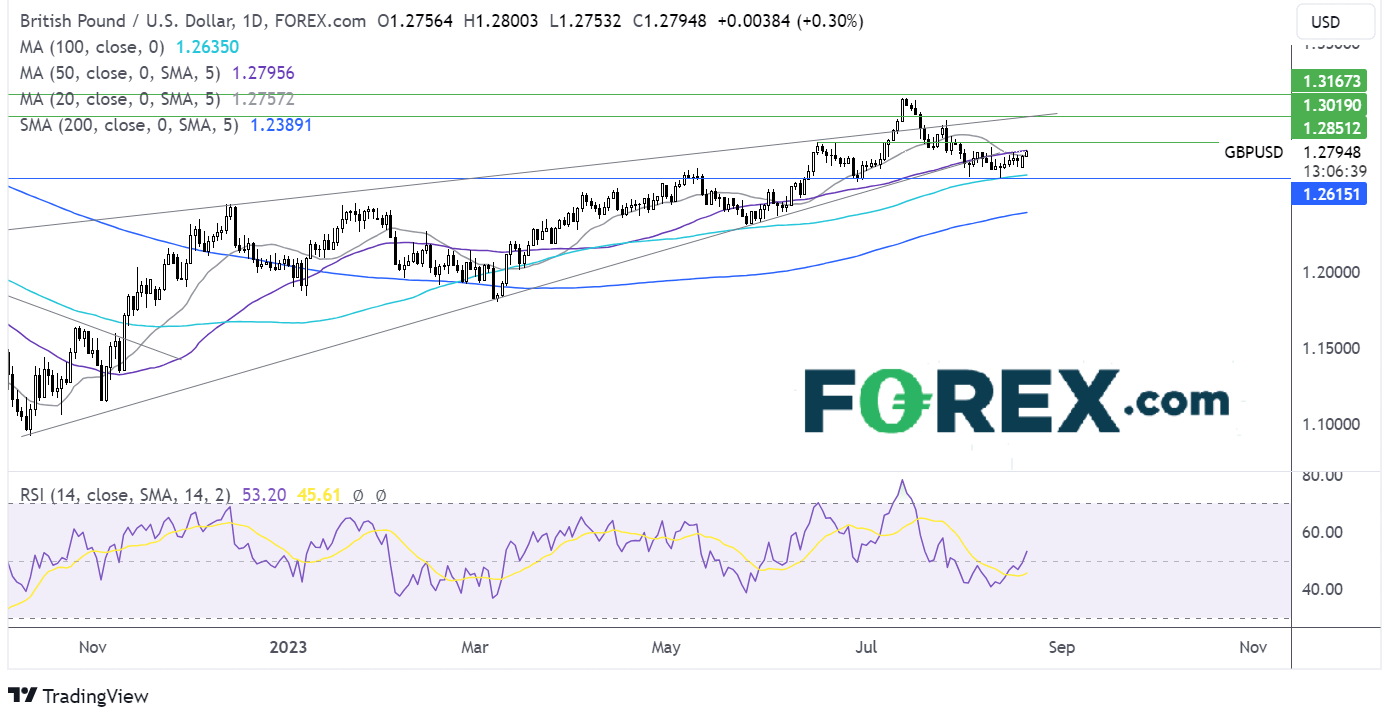The height and width of the screenshot is (722, 1396).
Task: Click the MA 50 value 1.27956
Action: pos(264,73)
